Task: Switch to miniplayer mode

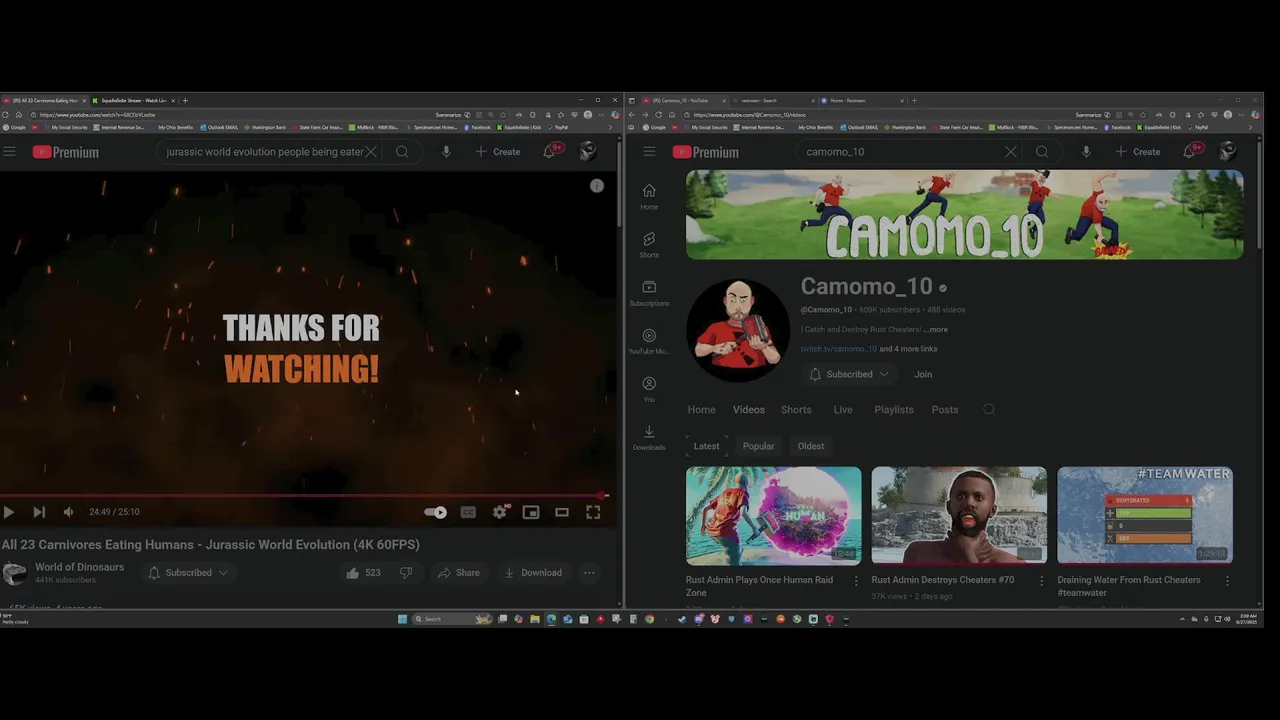Action: pos(531,512)
